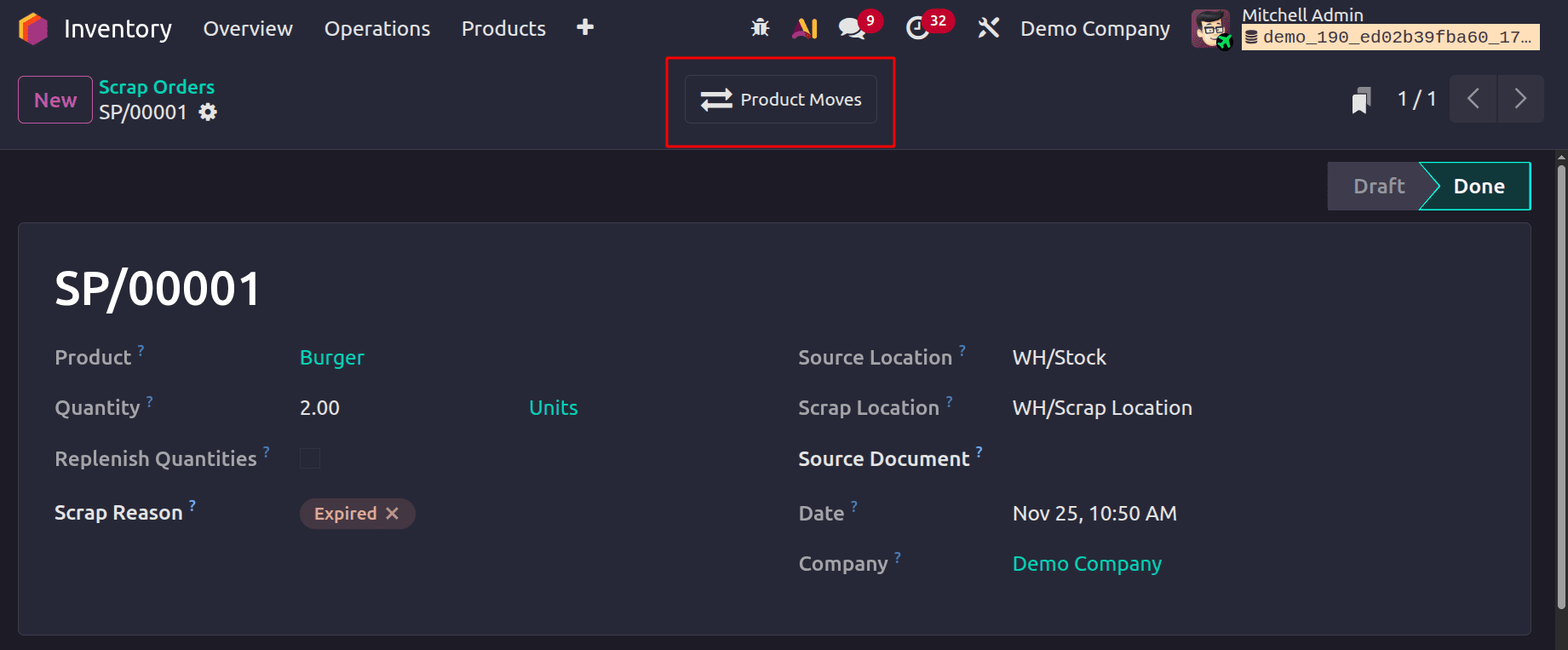Viewport: 1568px width, 650px height.
Task: Open the Burger product link
Action: click(x=332, y=358)
